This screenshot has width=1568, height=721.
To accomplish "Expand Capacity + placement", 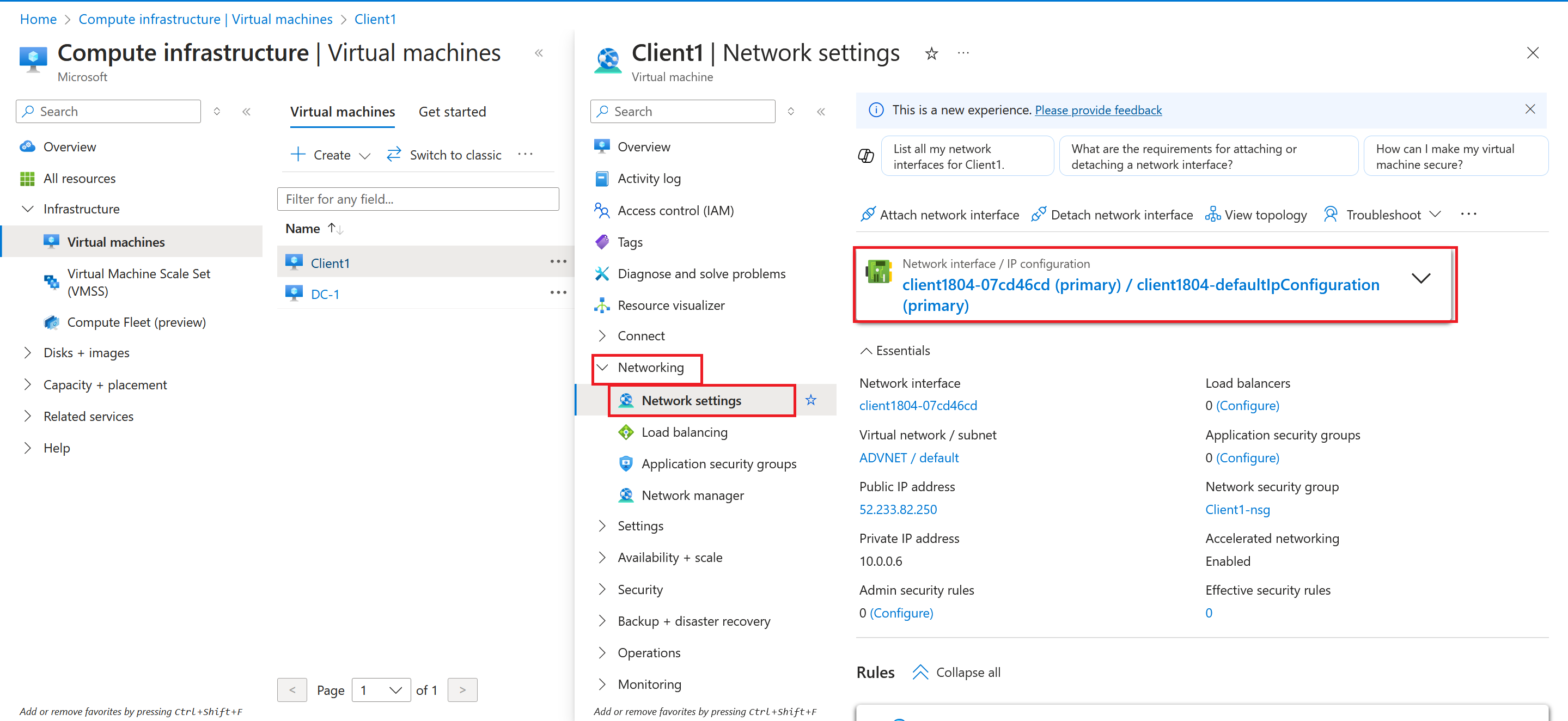I will pos(27,384).
